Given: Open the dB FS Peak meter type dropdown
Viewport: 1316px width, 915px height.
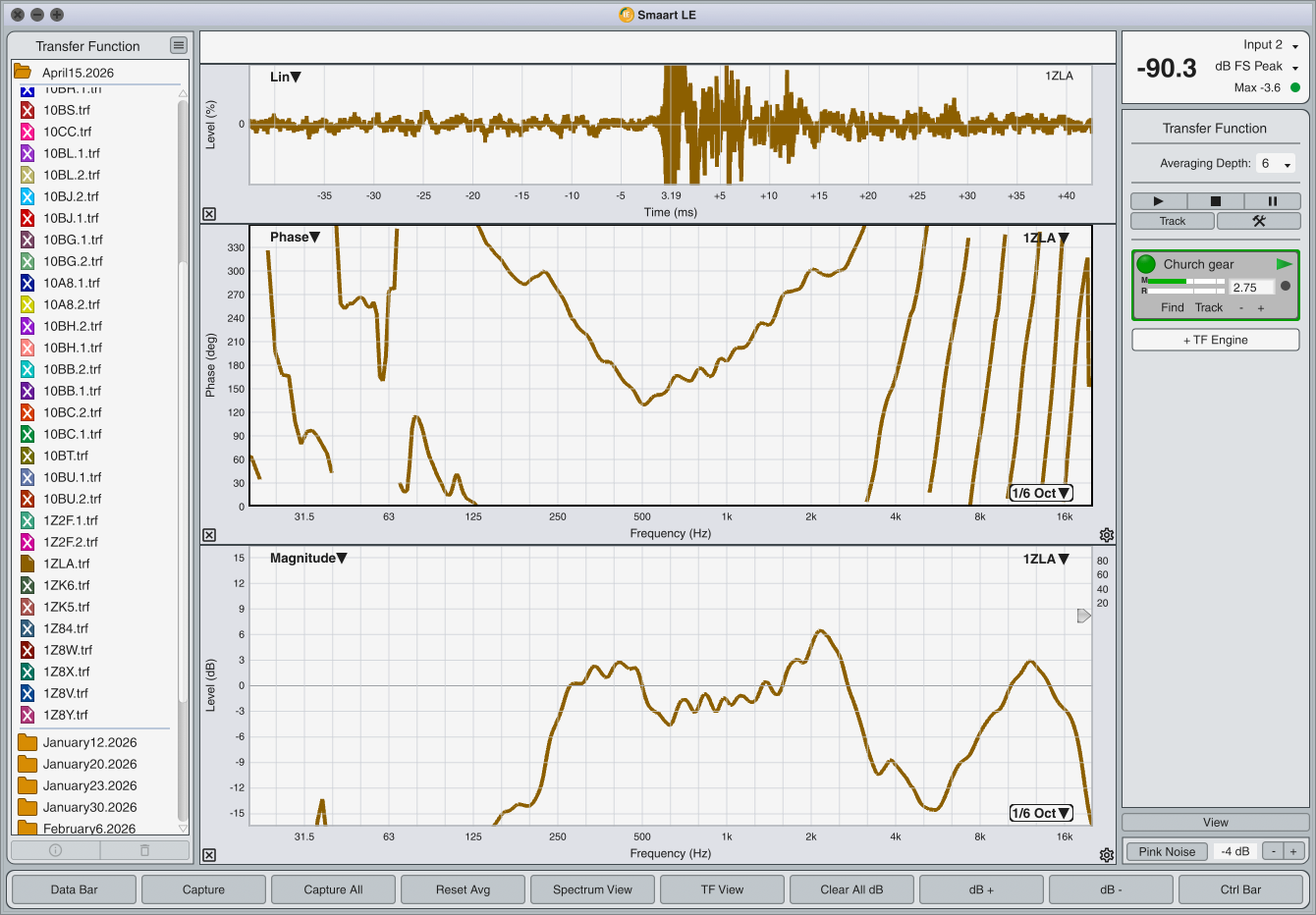Looking at the screenshot, I should tap(1257, 67).
